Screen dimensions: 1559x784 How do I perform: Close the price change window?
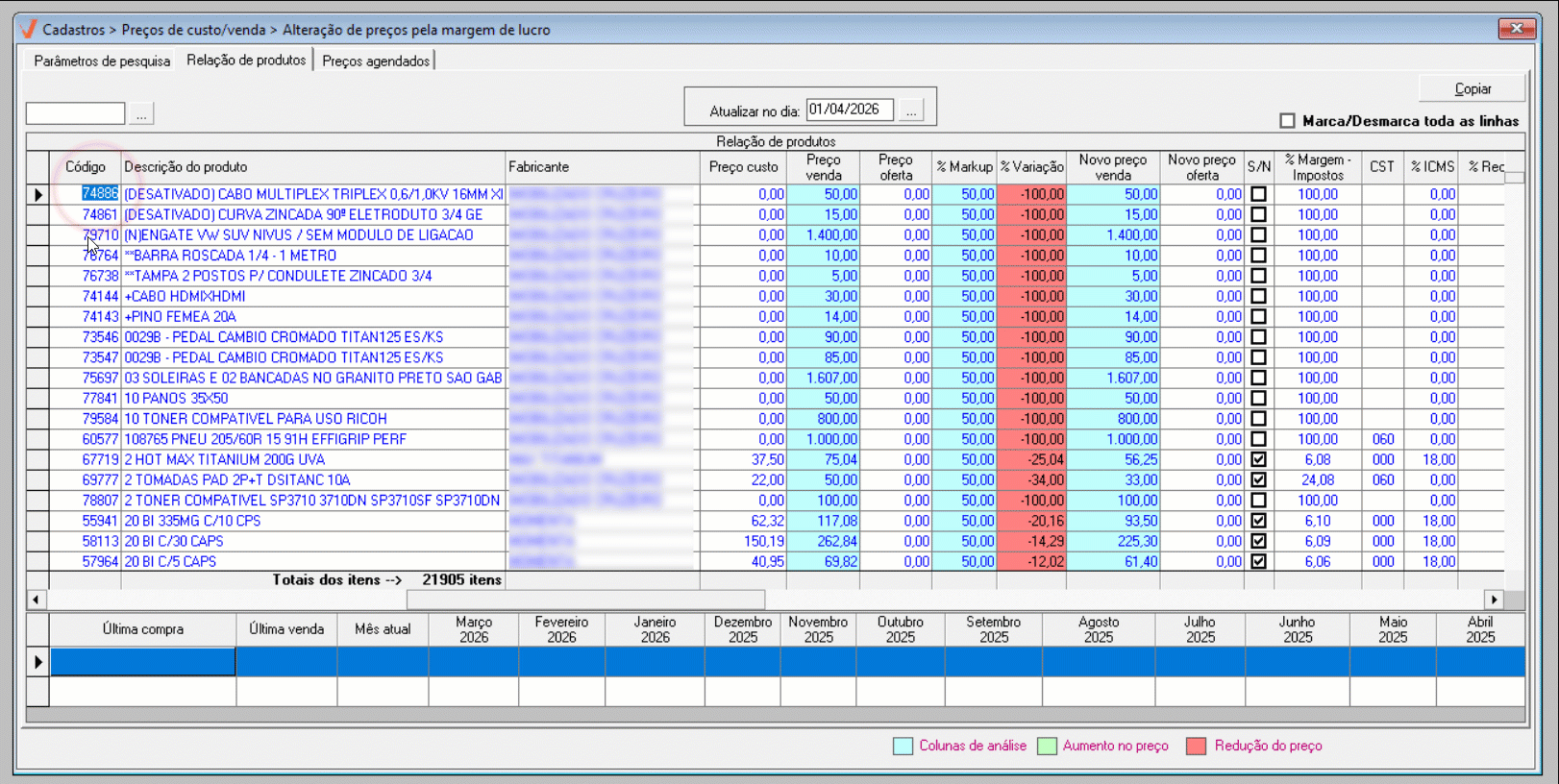click(x=1517, y=29)
